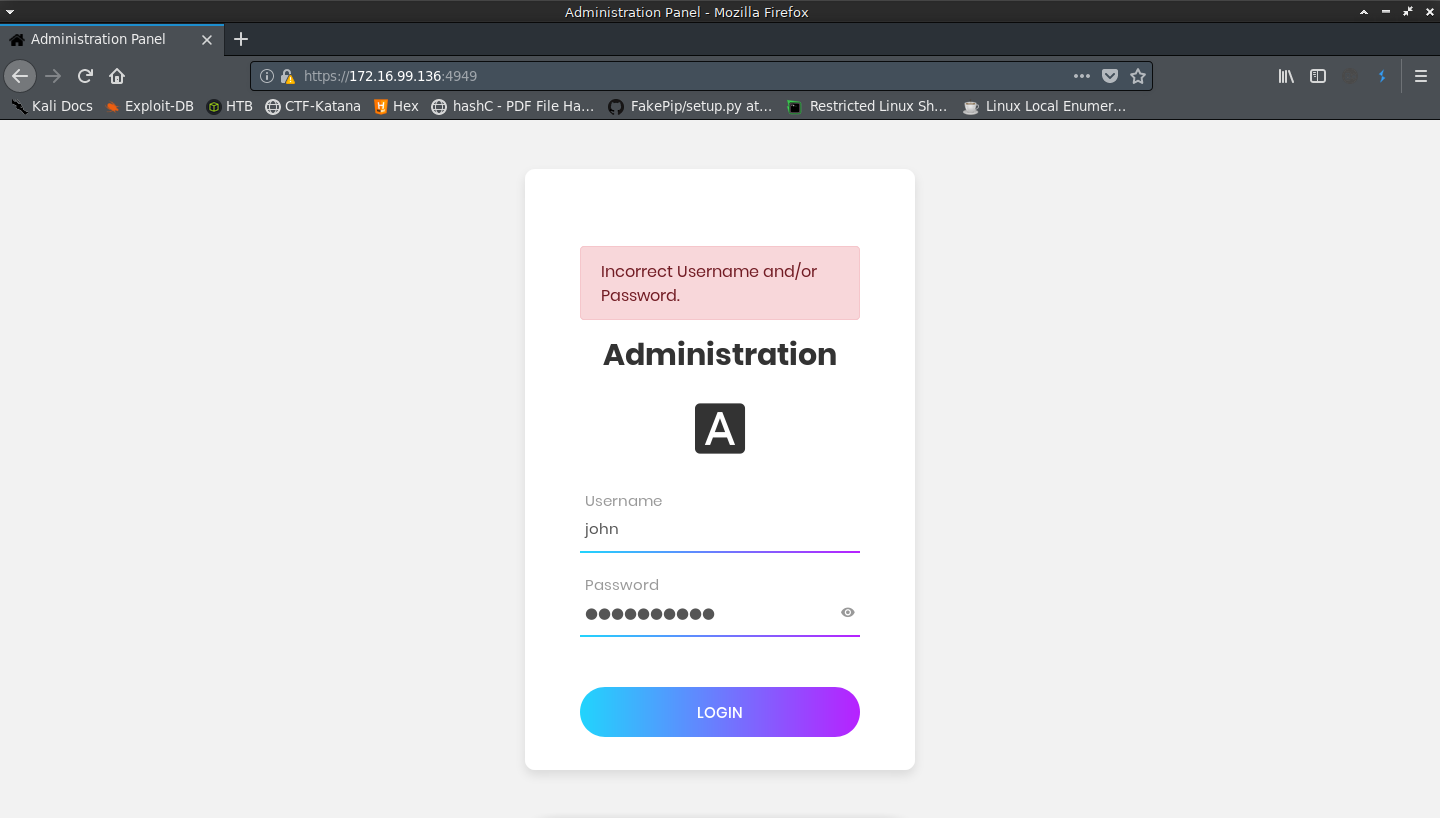Reload the current page
The width and height of the screenshot is (1440, 818).
(x=86, y=76)
